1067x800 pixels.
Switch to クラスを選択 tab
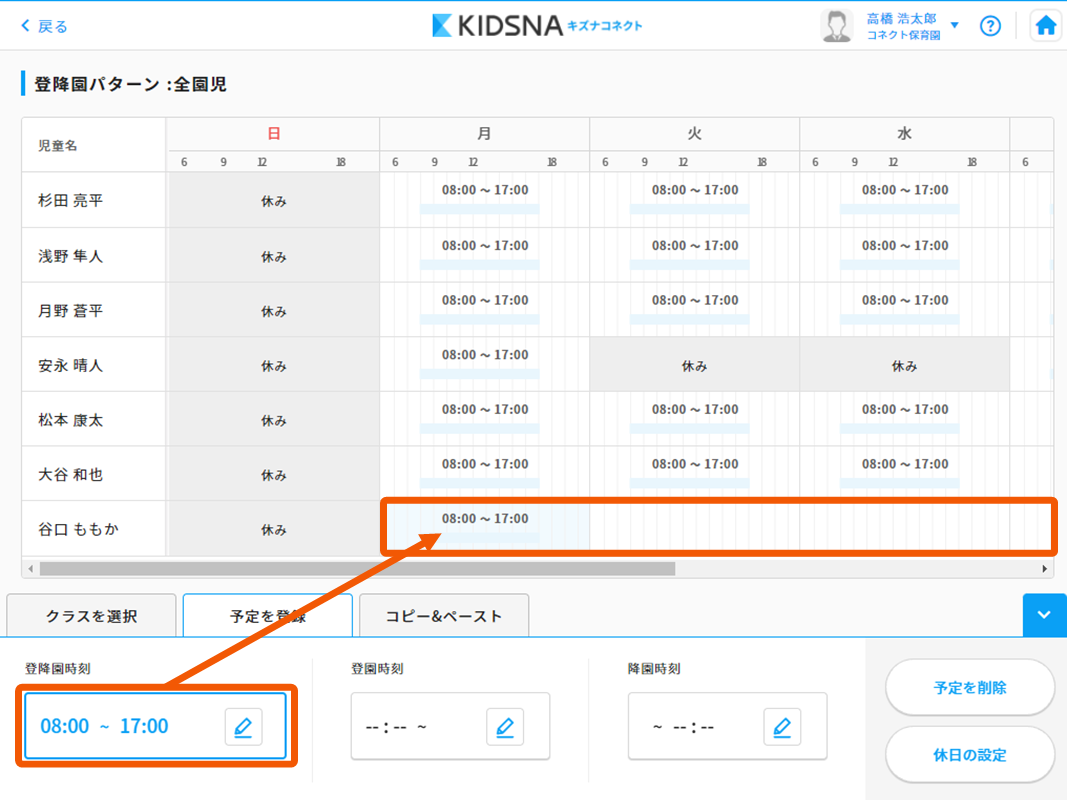(92, 616)
